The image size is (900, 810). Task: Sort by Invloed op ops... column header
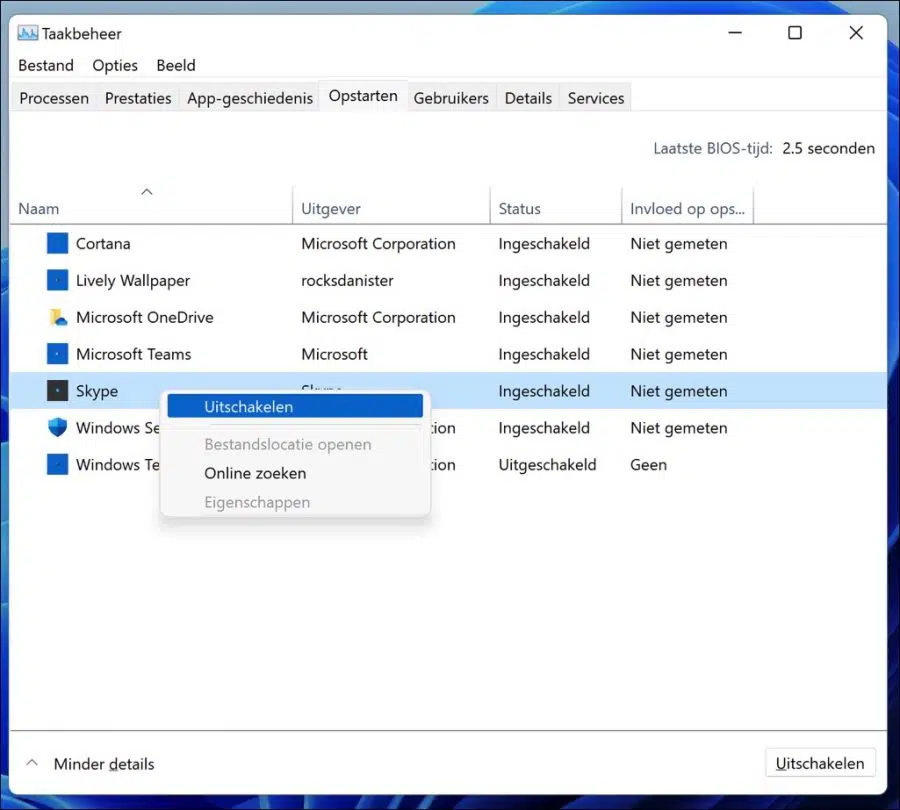tap(687, 208)
